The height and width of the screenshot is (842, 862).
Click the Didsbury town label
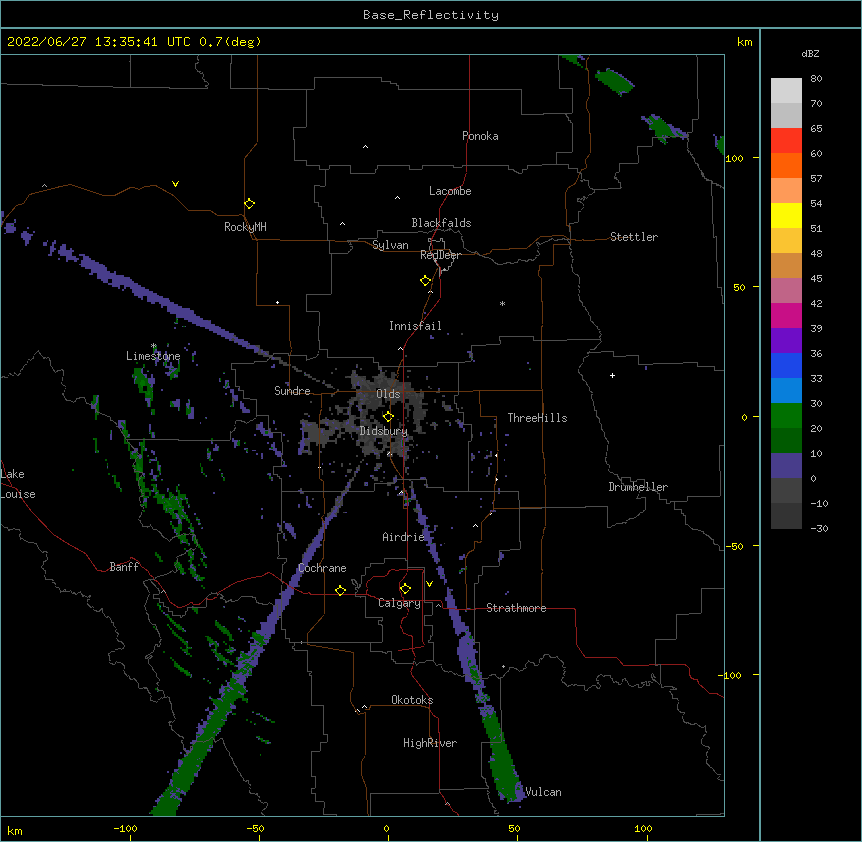[384, 431]
